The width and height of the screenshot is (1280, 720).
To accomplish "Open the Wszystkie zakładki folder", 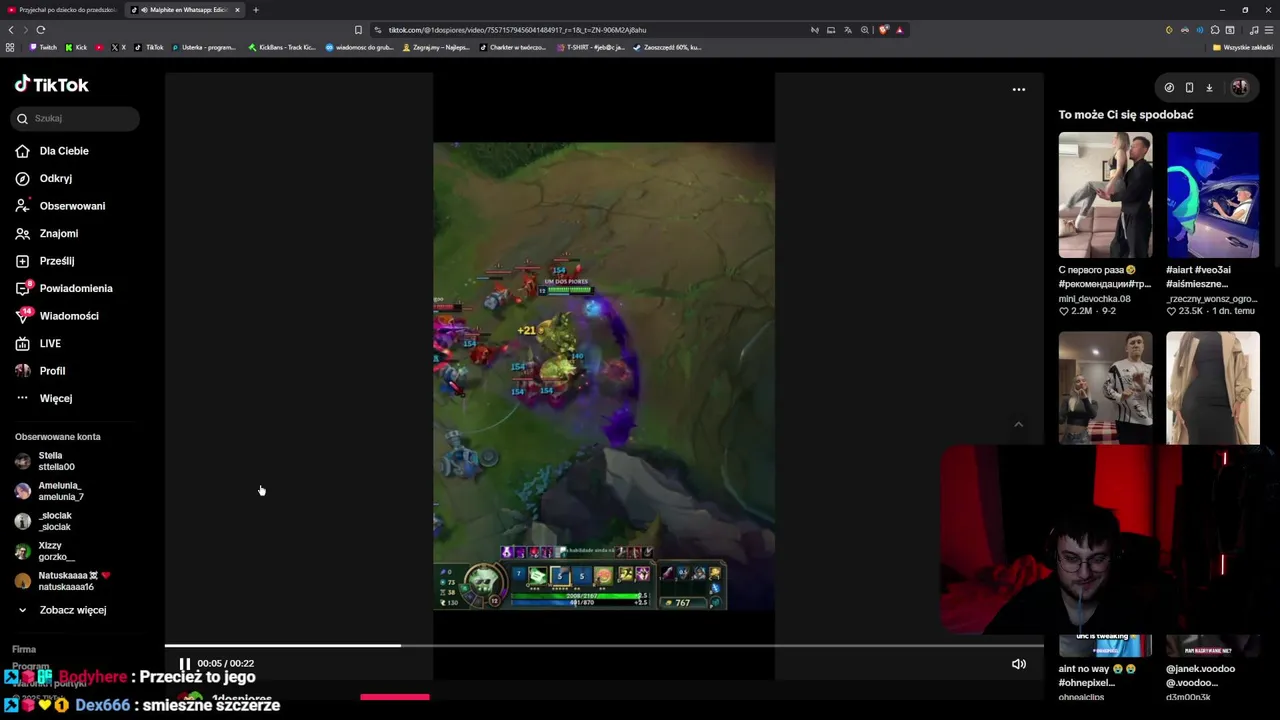I will coord(1242,47).
